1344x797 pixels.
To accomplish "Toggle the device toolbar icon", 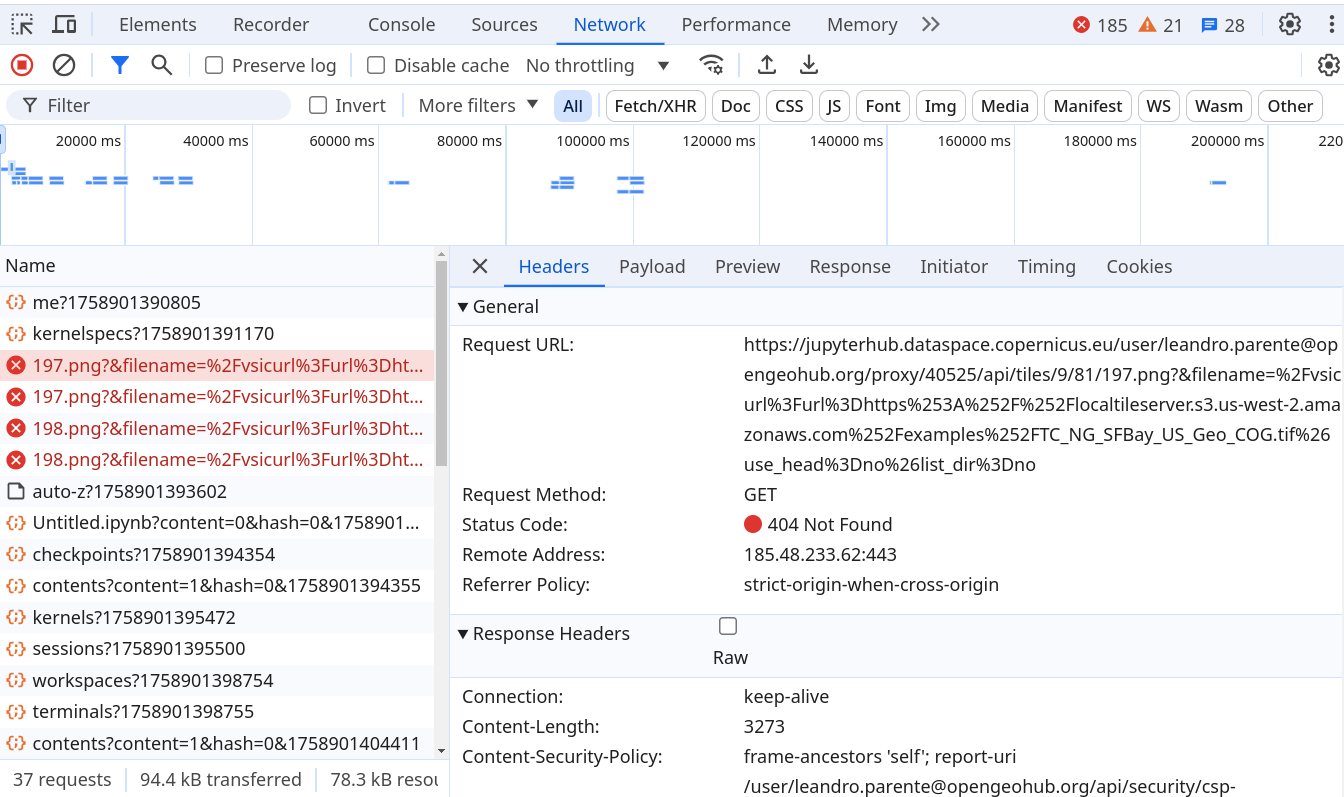I will click(64, 25).
